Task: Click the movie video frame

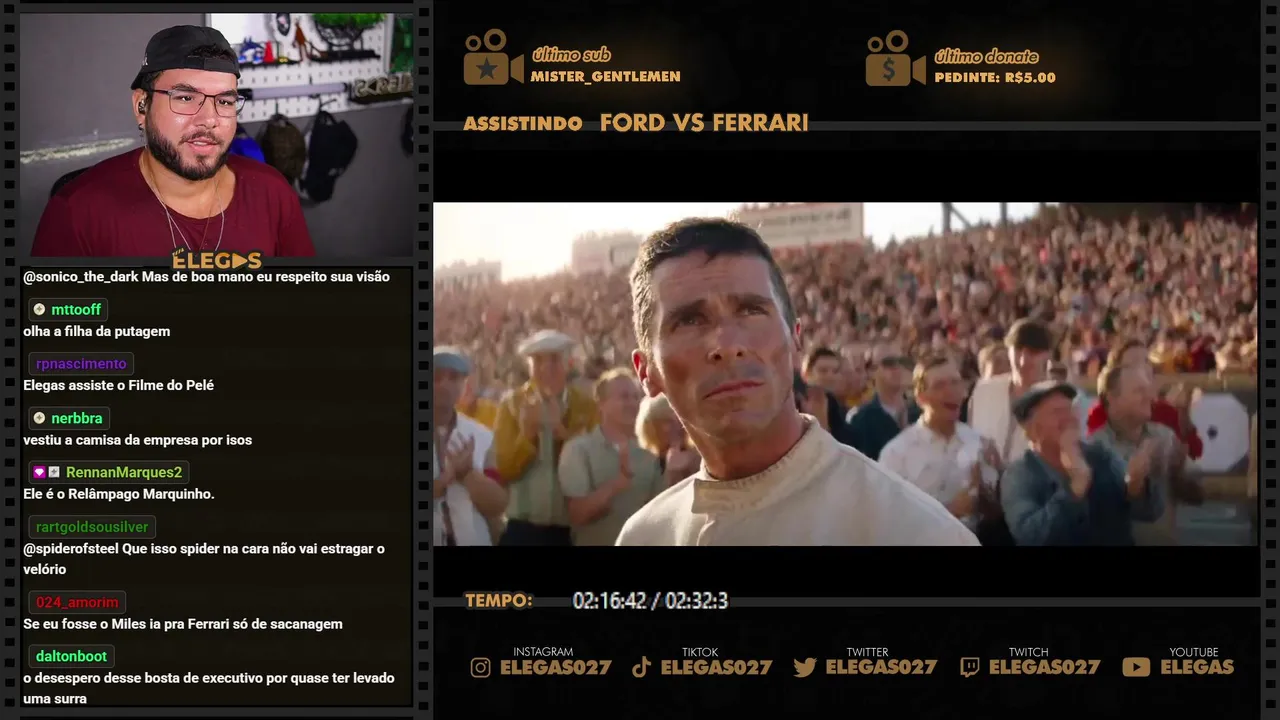Action: coord(845,374)
